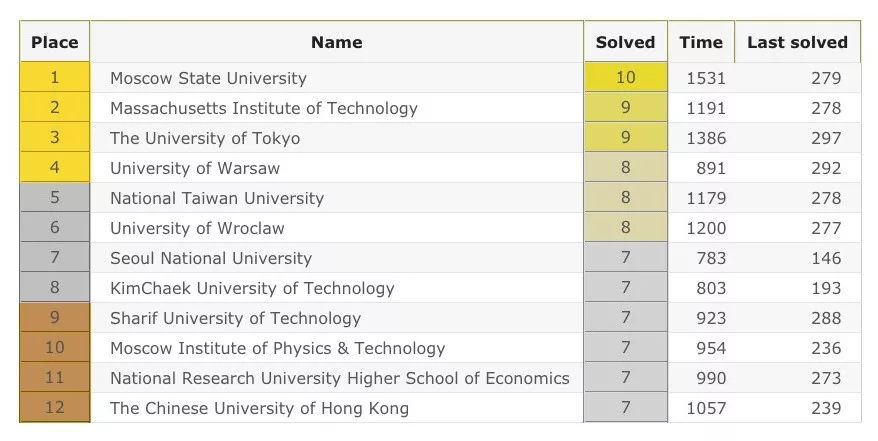Screen dimensions: 878x441
Task: Click the Last solved column header
Action: [x=797, y=42]
